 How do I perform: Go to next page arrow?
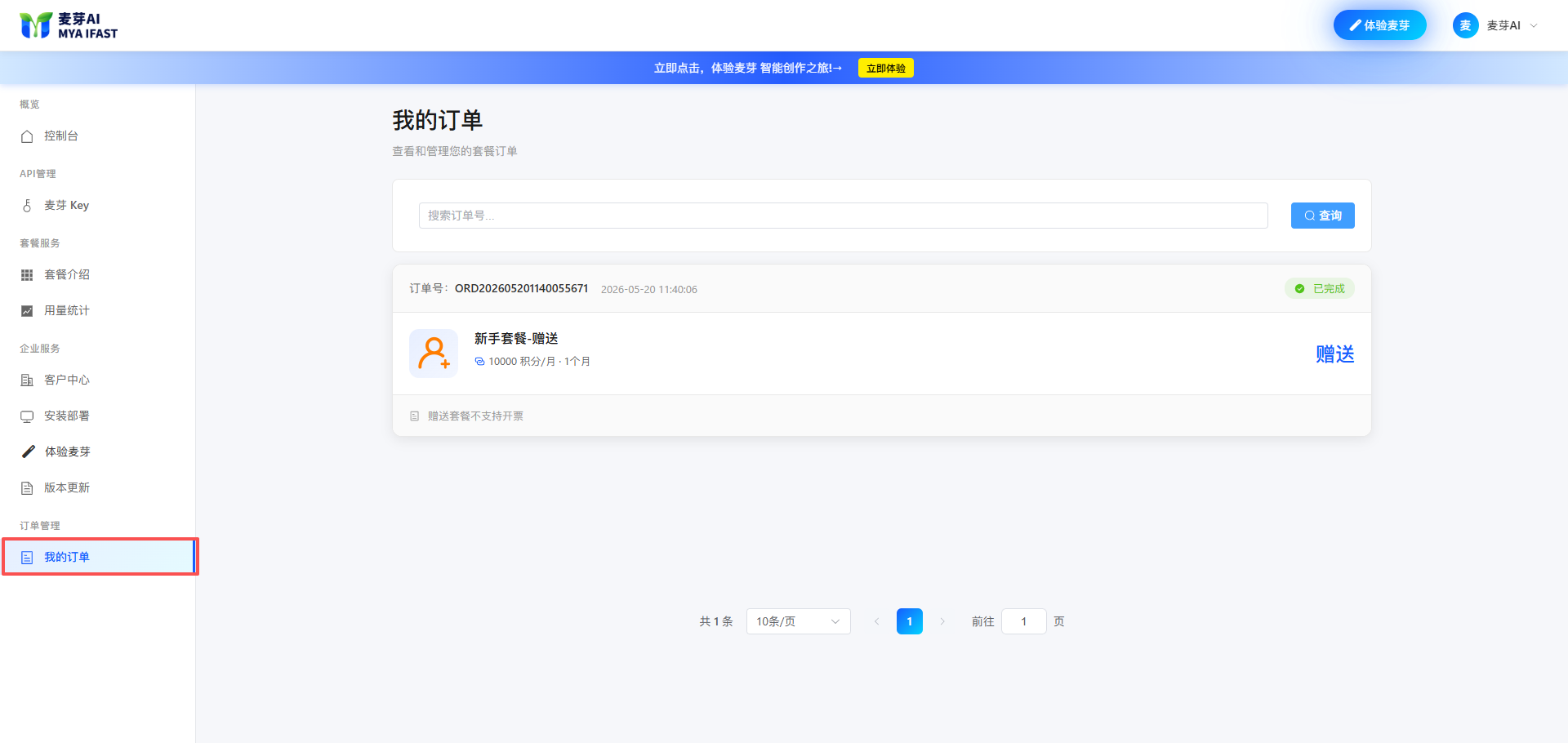click(x=942, y=621)
